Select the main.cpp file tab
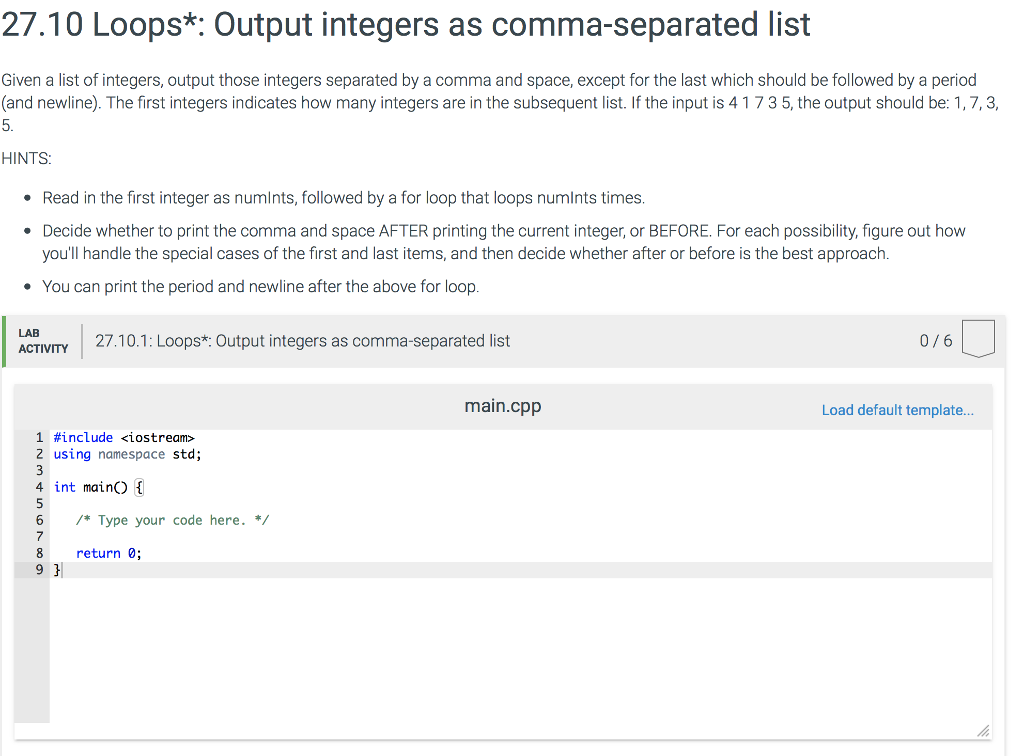 point(502,406)
